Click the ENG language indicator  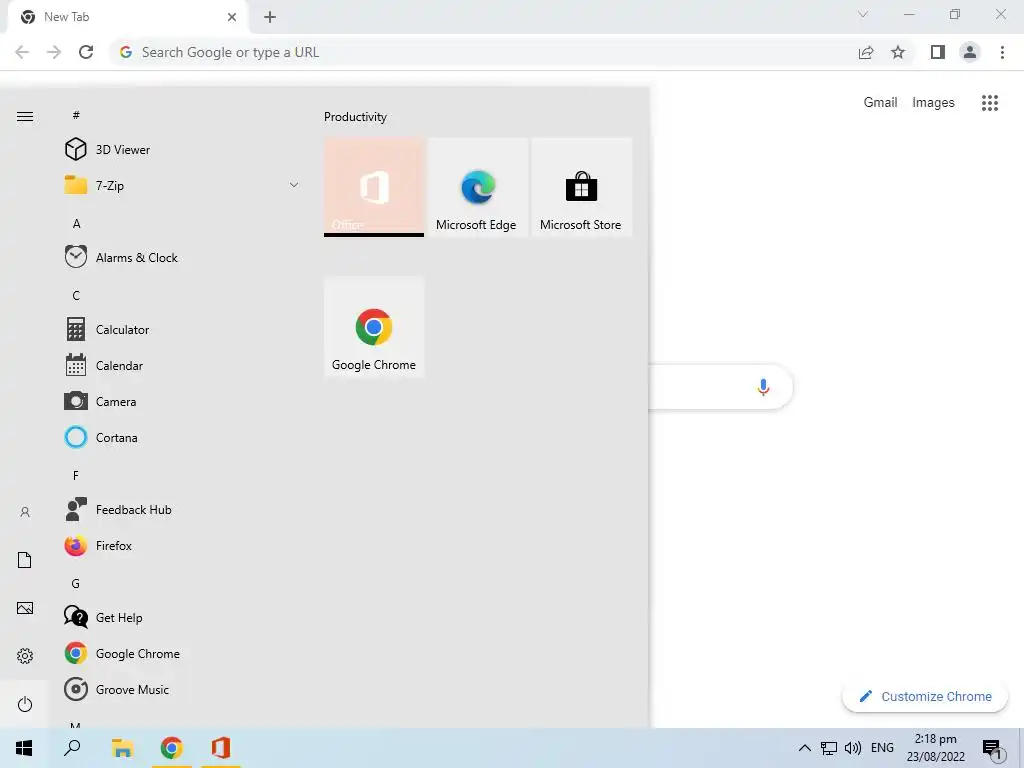[882, 748]
